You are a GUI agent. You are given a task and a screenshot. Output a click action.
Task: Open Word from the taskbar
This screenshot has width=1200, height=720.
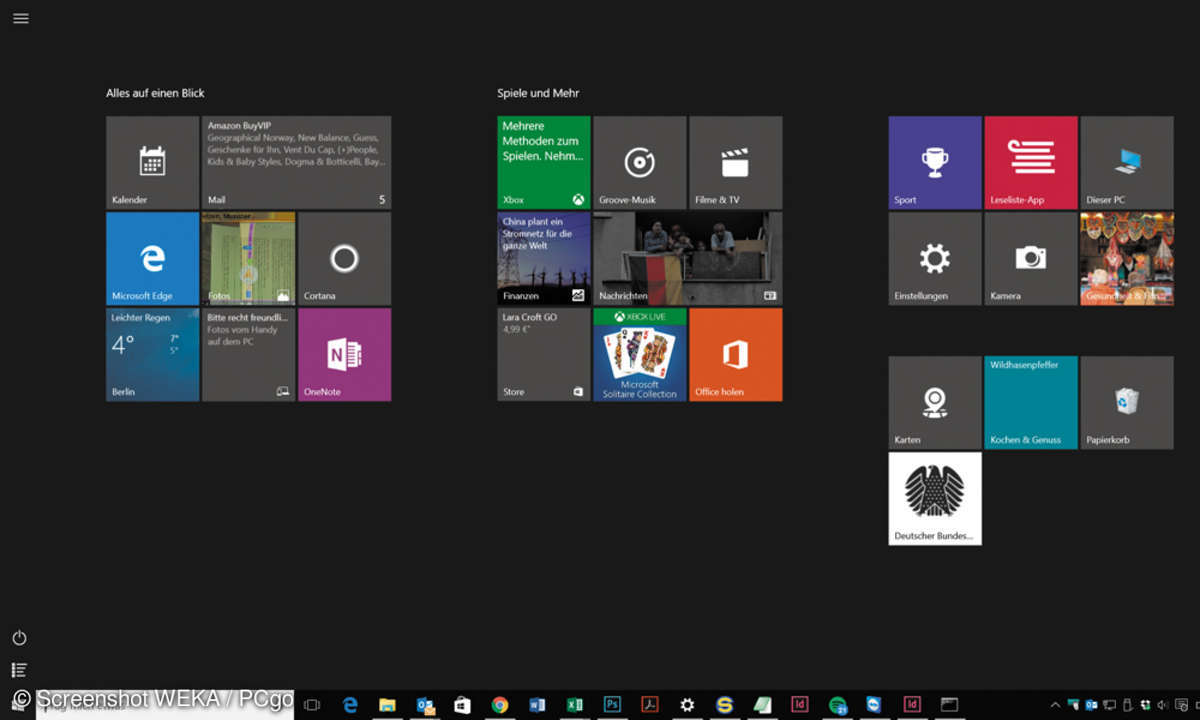pos(537,705)
